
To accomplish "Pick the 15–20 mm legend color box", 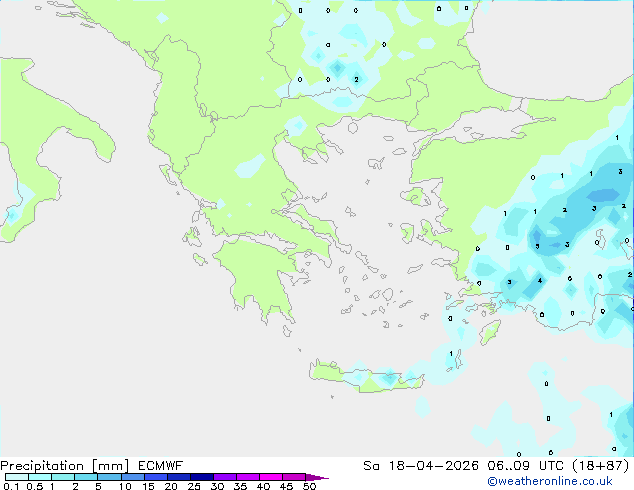I will coord(156,477).
